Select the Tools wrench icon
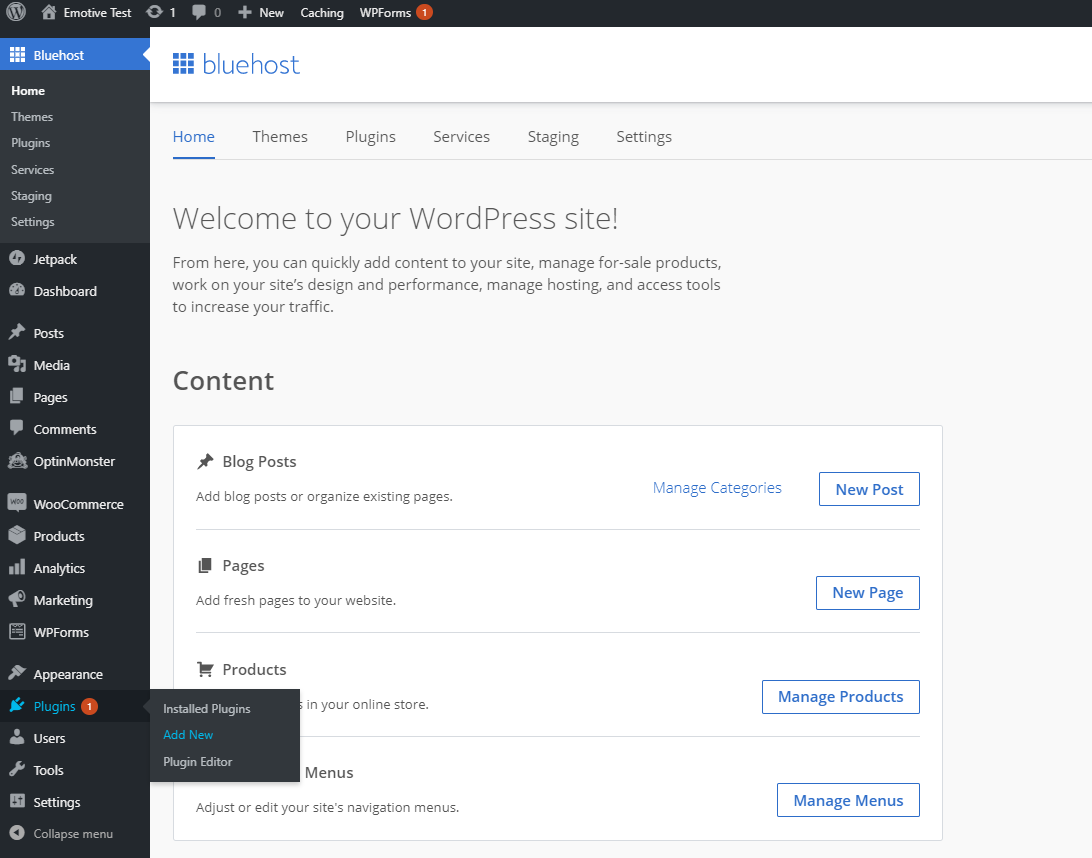Screen dimensions: 1092x858 [x=16, y=769]
